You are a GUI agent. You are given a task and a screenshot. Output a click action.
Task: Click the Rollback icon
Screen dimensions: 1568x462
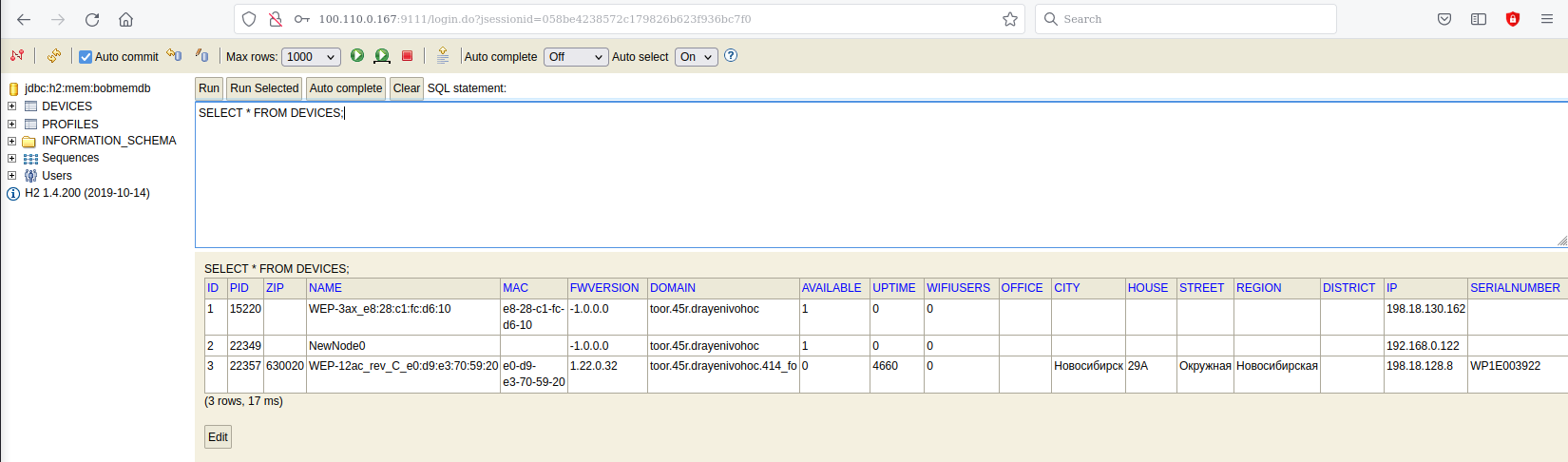(174, 56)
